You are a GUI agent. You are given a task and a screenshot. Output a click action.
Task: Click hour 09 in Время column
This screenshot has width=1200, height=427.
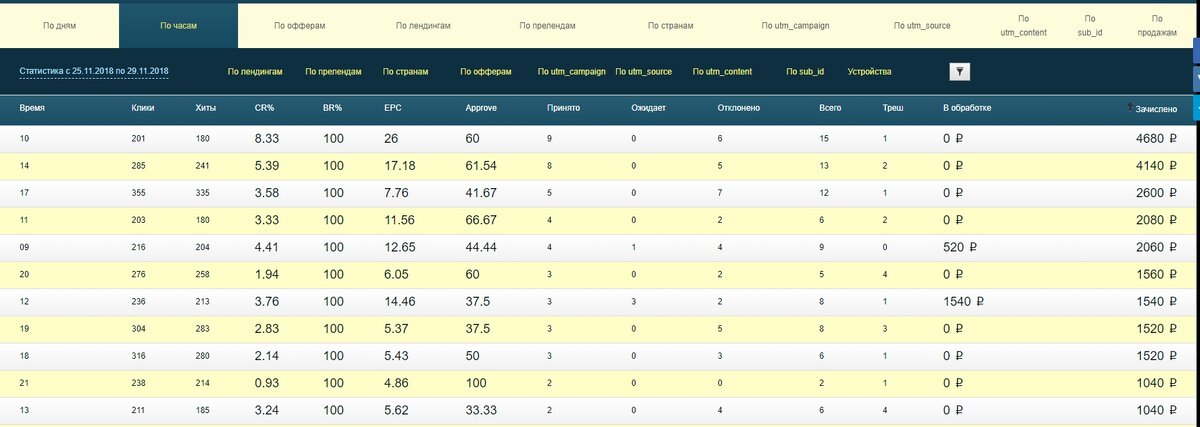pyautogui.click(x=26, y=246)
